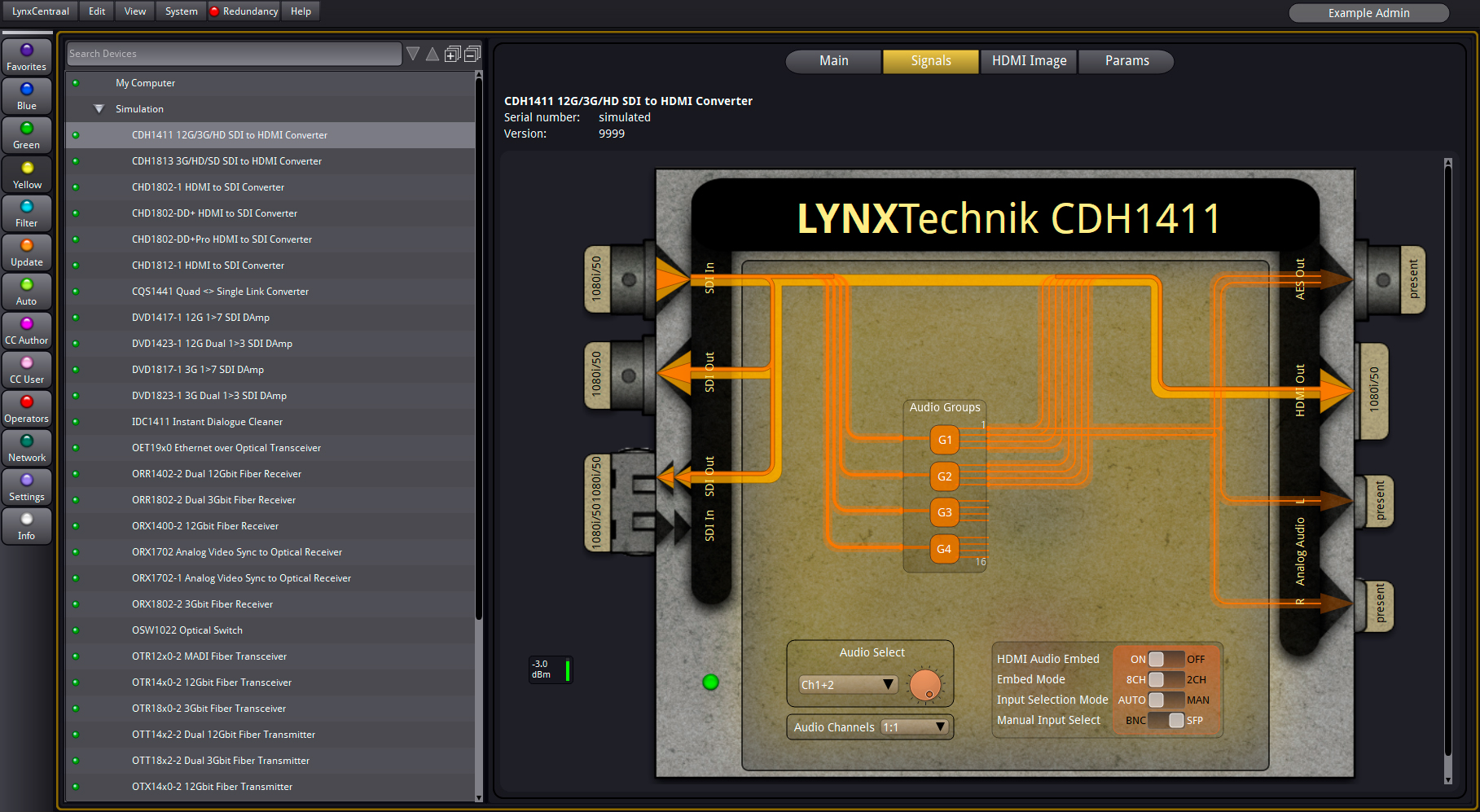Open the Network sidebar button
Screen dimensions: 1480x812
27,448
